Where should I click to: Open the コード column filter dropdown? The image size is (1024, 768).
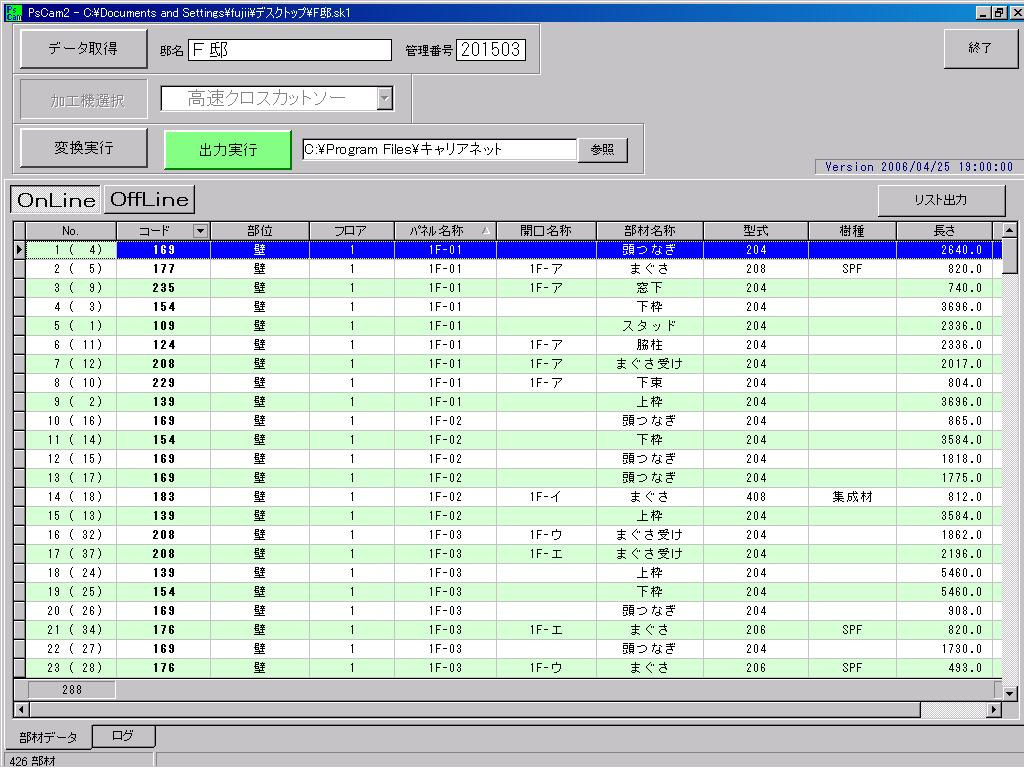(200, 231)
